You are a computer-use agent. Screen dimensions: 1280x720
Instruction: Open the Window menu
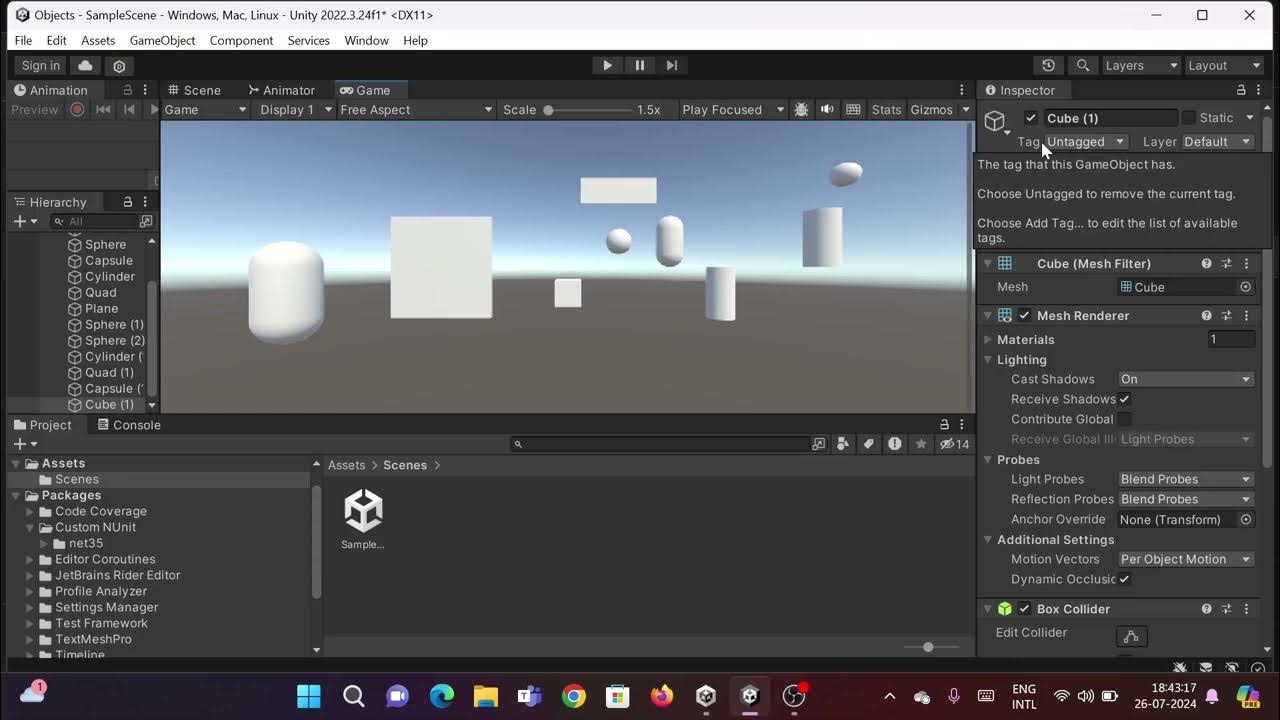(x=366, y=40)
